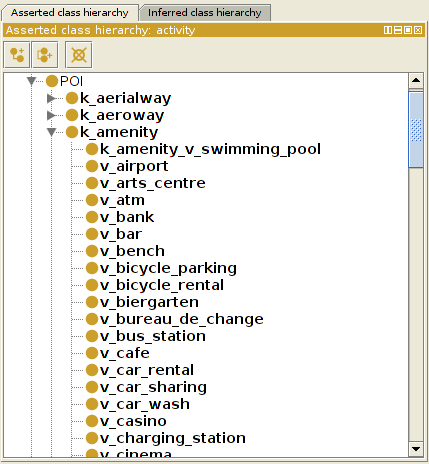Collapse the POI root node
The height and width of the screenshot is (464, 429).
[x=31, y=81]
